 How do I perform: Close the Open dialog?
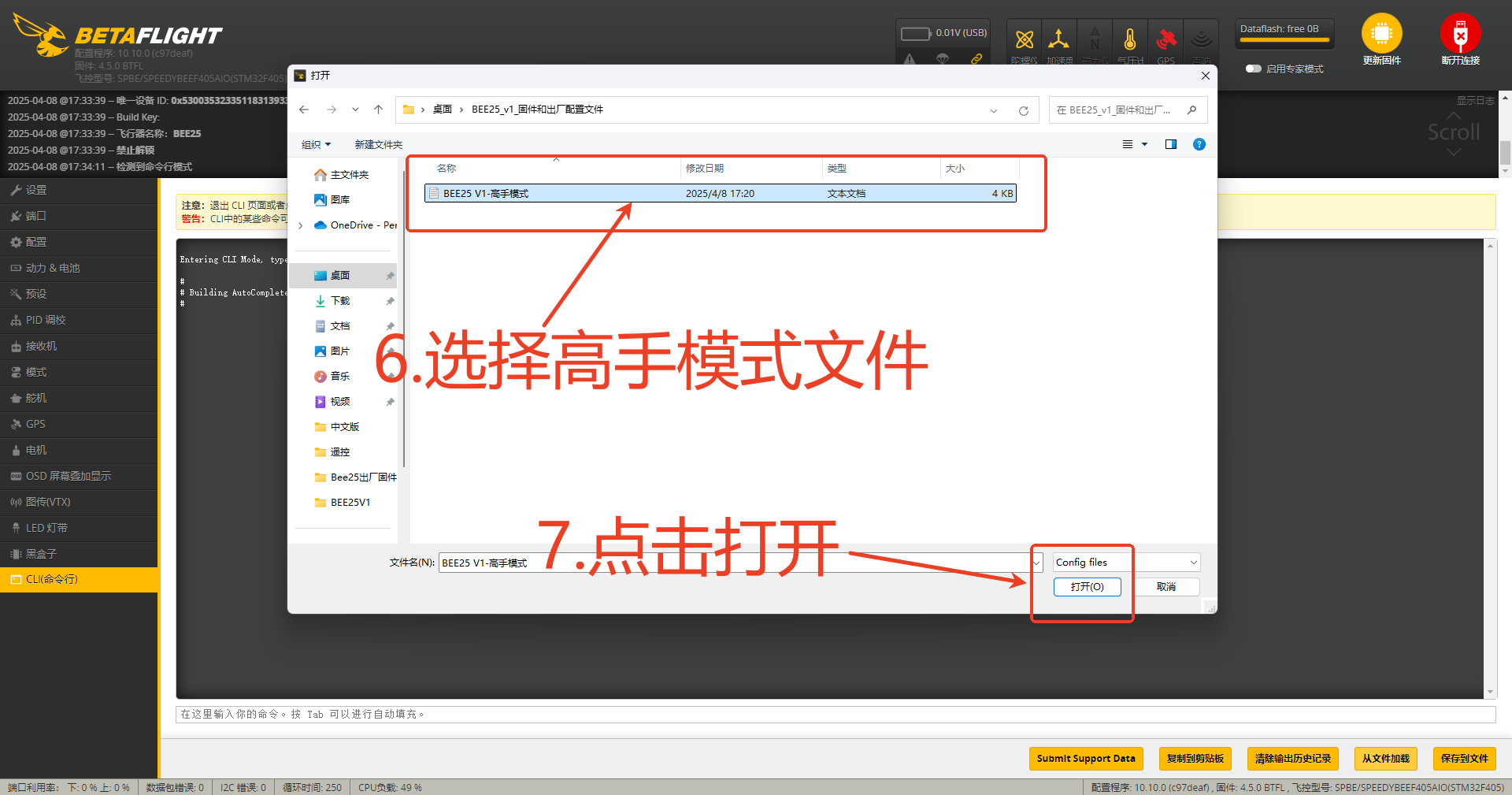(x=1205, y=76)
